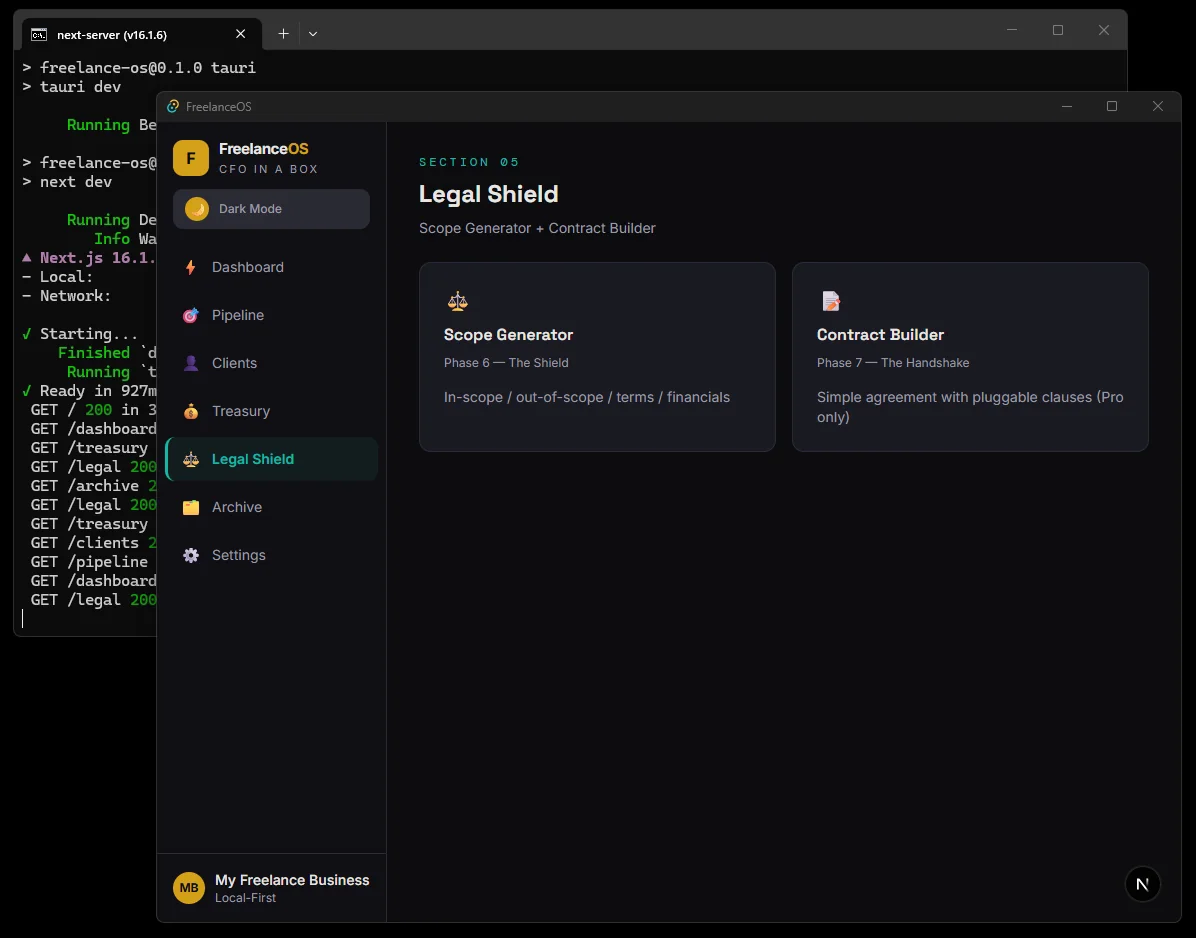Viewport: 1196px width, 938px height.
Task: Click the Settings gear icon
Action: tap(191, 555)
